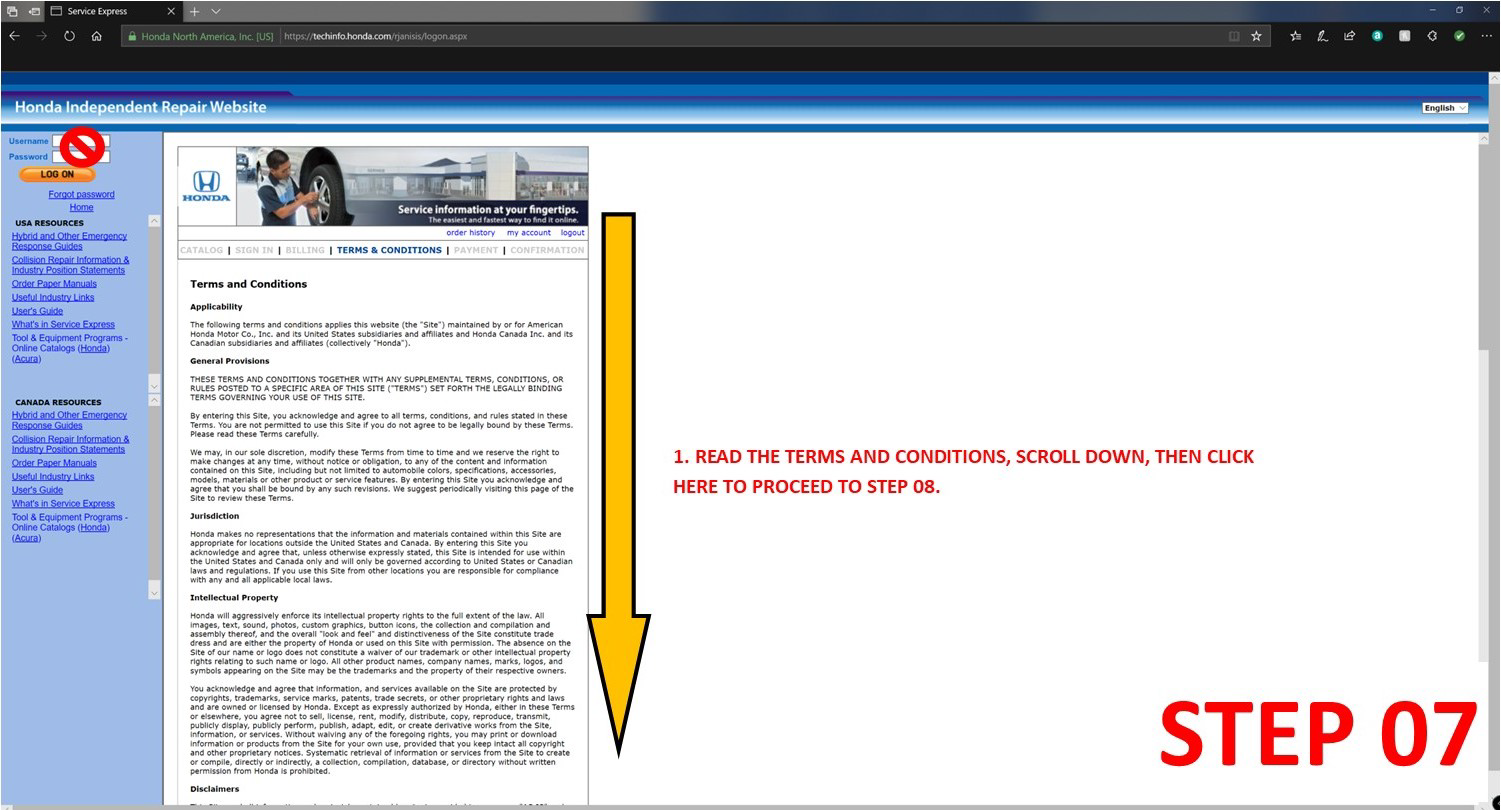Viewport: 1501px width, 810px height.
Task: Open Canada Hybrid and Other Emergency Response Guides
Action: tap(69, 420)
